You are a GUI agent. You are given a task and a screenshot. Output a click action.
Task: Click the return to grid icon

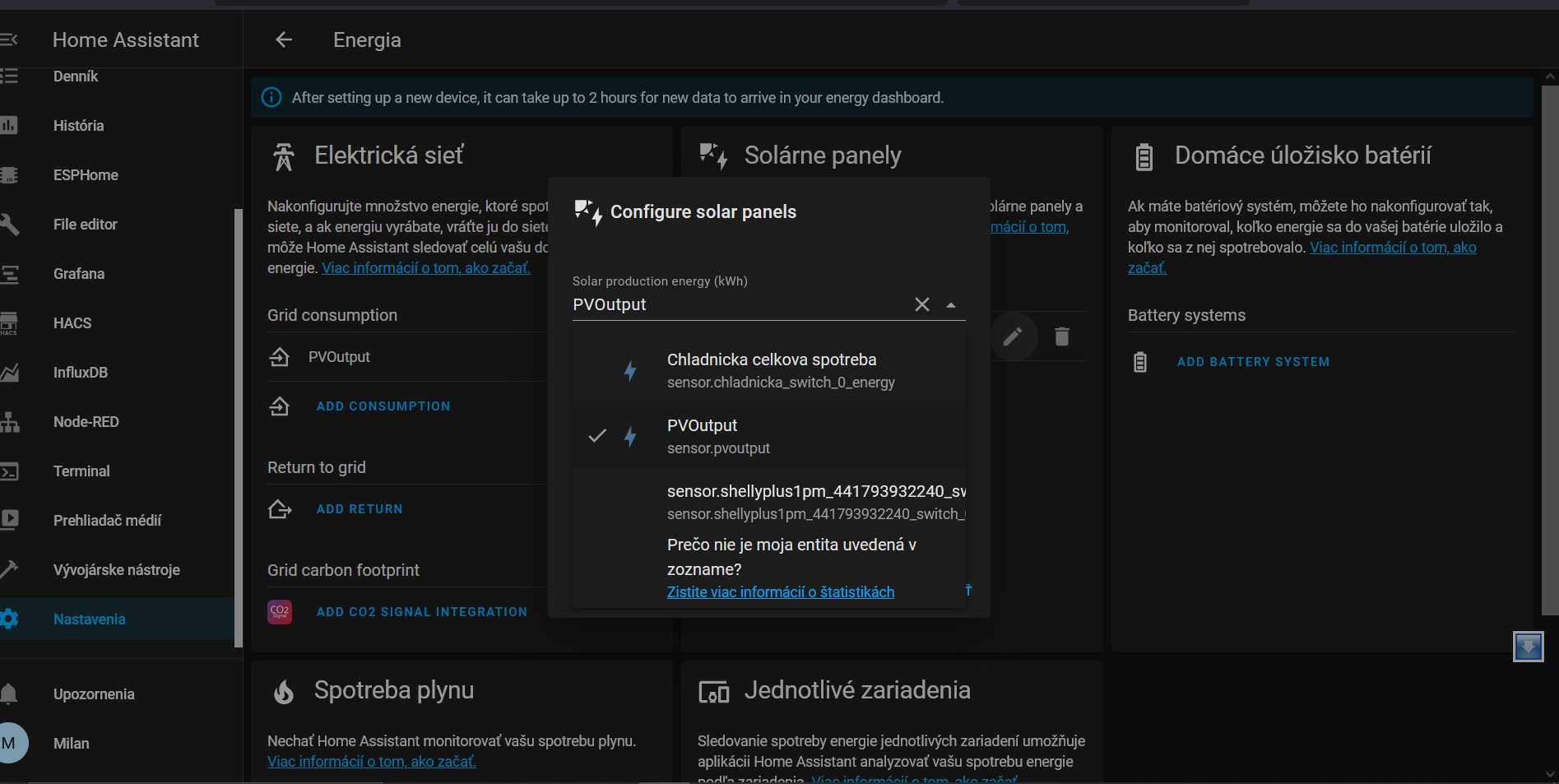(280, 509)
